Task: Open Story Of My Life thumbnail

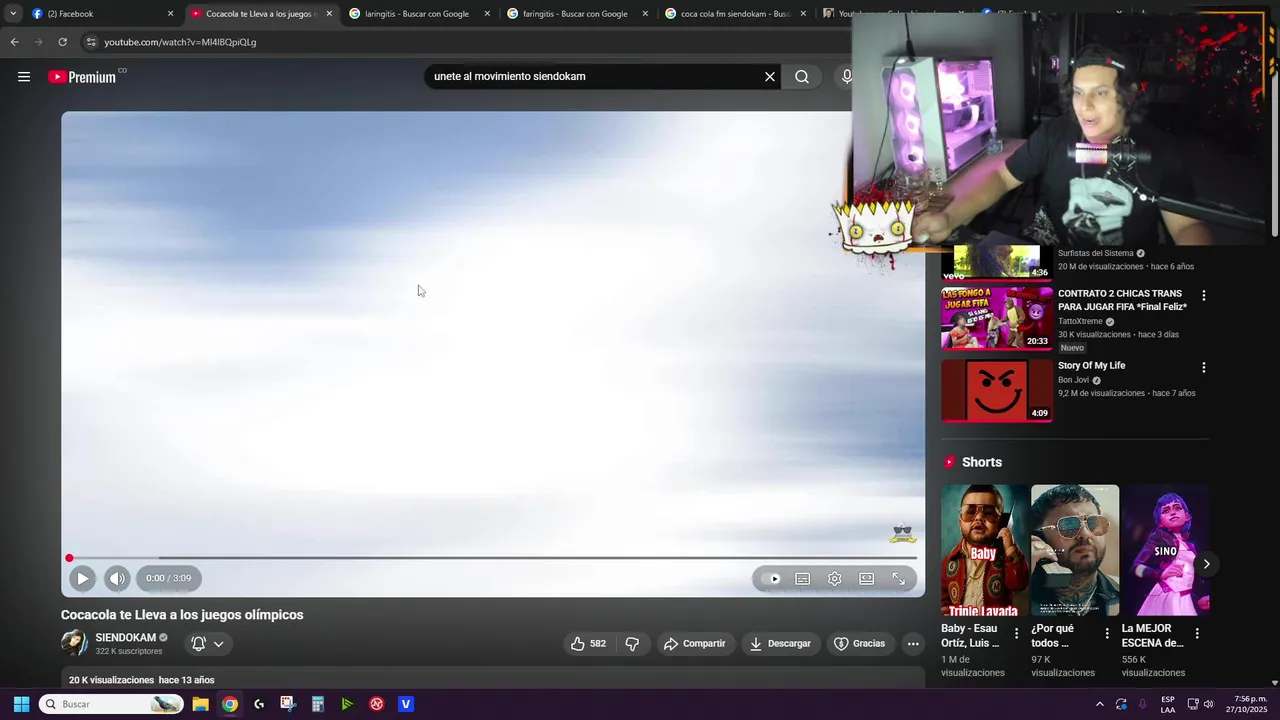Action: pyautogui.click(x=997, y=391)
